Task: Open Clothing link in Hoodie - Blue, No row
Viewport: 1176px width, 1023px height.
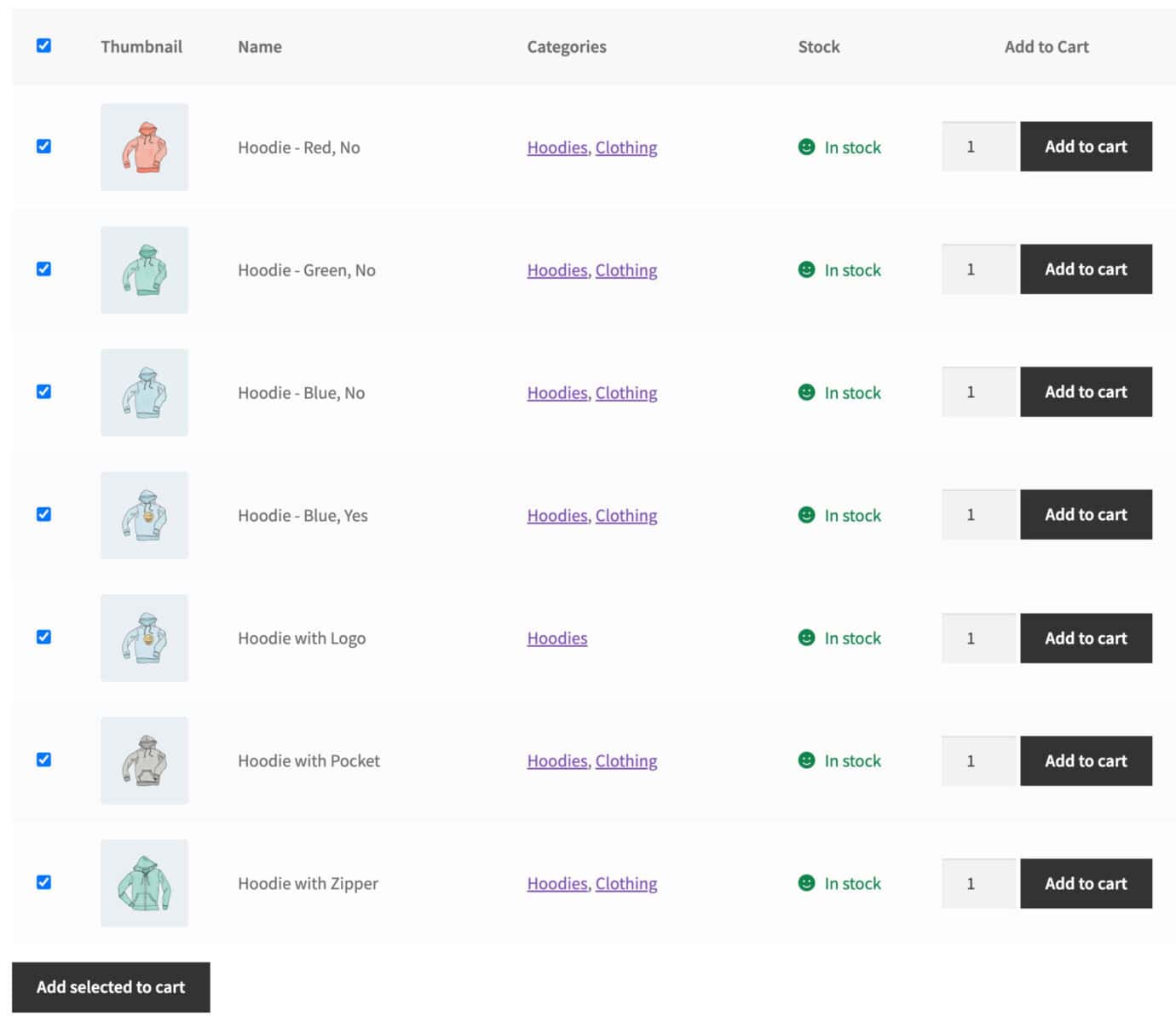Action: 626,393
